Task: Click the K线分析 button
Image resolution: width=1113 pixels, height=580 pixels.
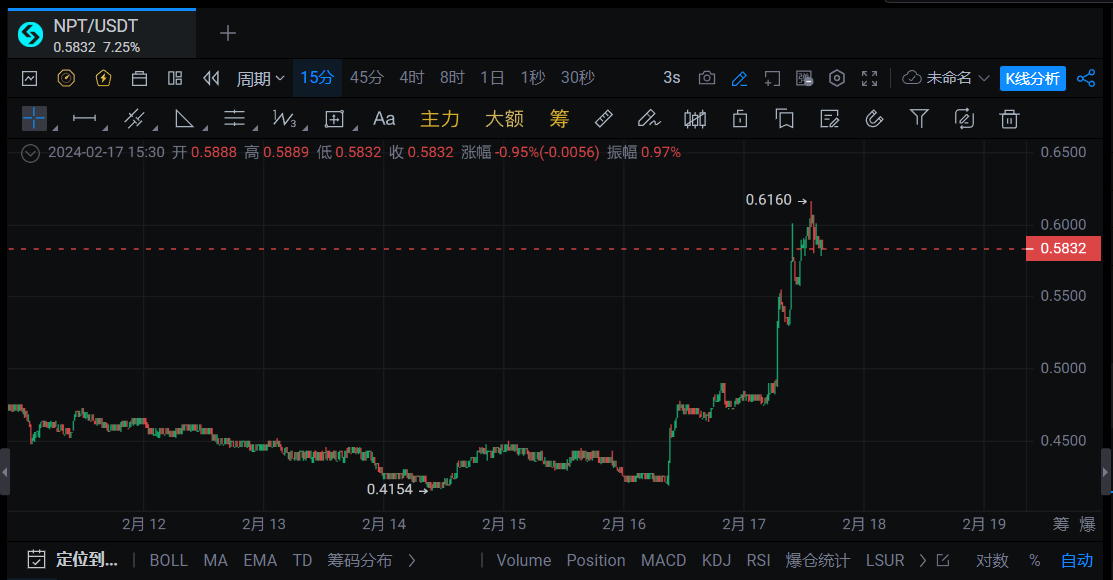Action: [1032, 78]
